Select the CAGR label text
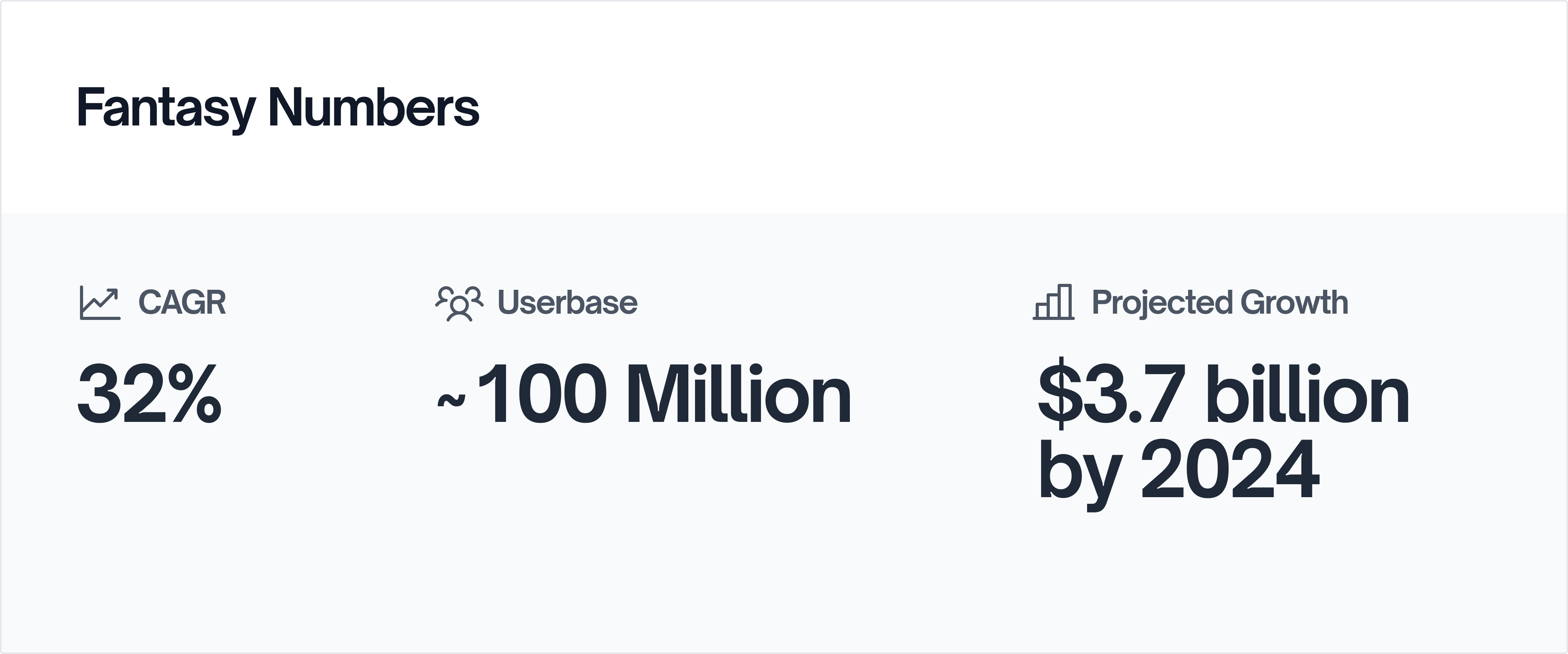The height and width of the screenshot is (654, 1568). click(182, 303)
